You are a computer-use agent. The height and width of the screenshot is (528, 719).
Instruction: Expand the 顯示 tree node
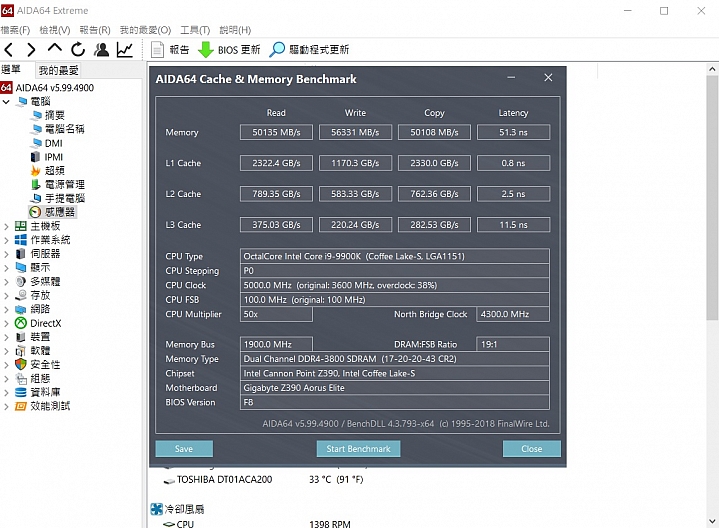coord(6,267)
